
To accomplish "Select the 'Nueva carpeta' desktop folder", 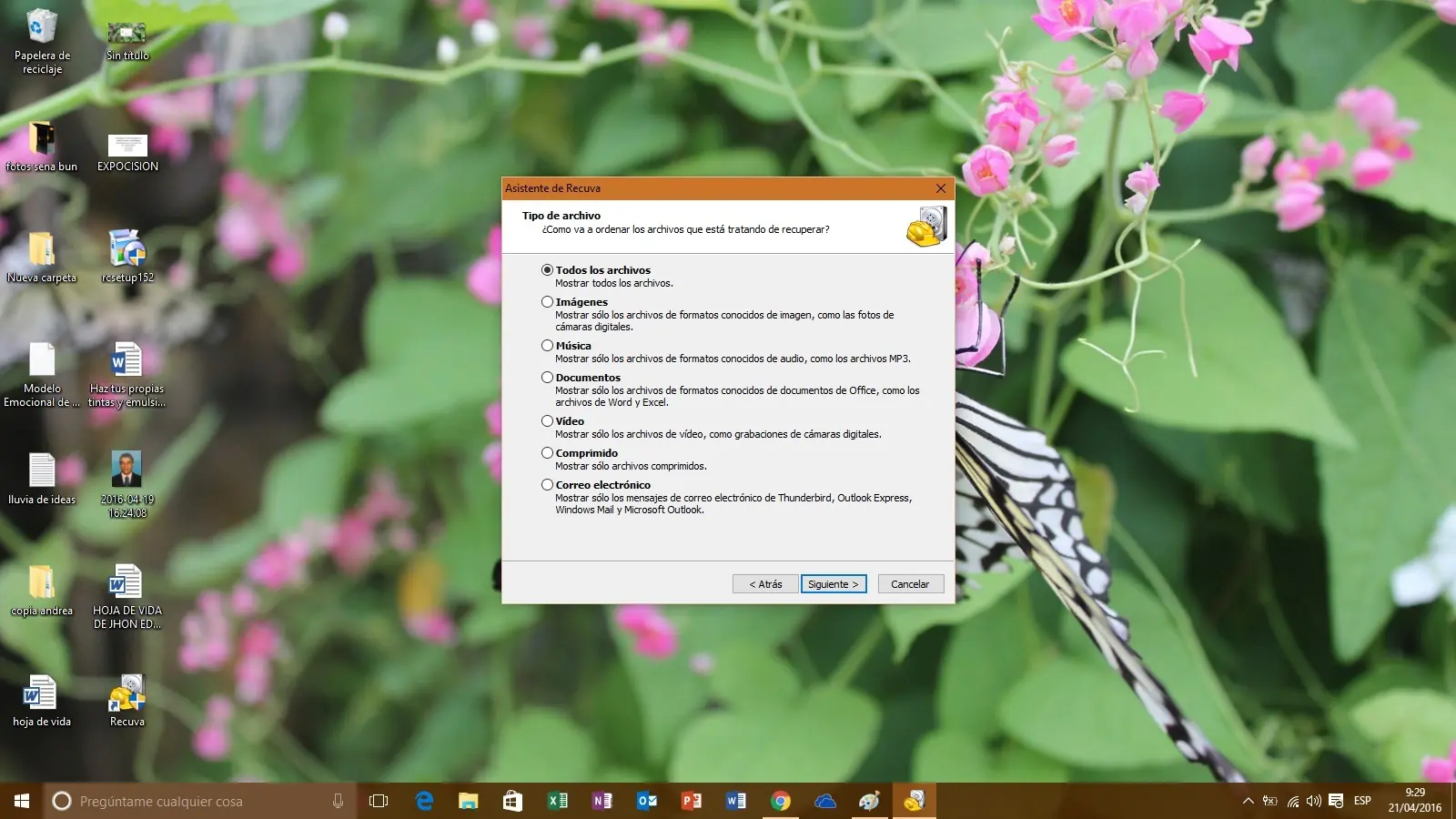I will tap(42, 257).
